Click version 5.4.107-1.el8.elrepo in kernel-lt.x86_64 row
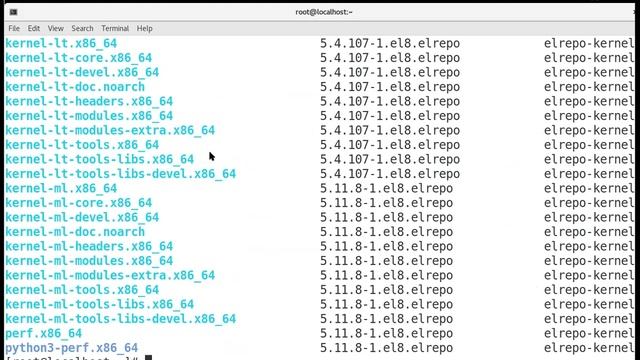The height and width of the screenshot is (360, 640). click(390, 43)
